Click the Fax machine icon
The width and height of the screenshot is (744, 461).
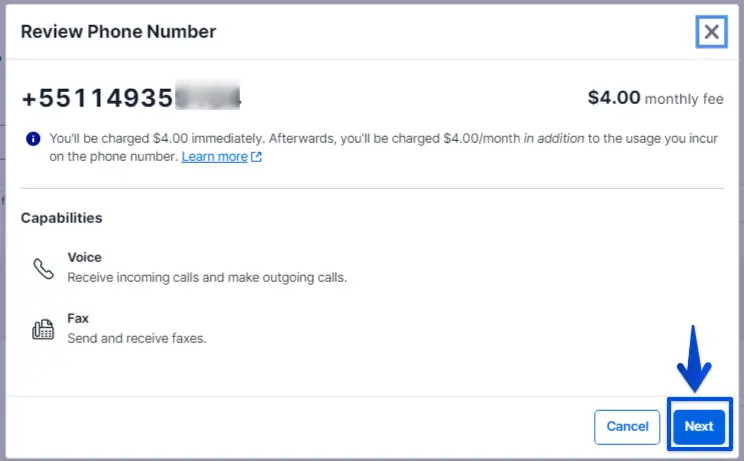point(43,329)
